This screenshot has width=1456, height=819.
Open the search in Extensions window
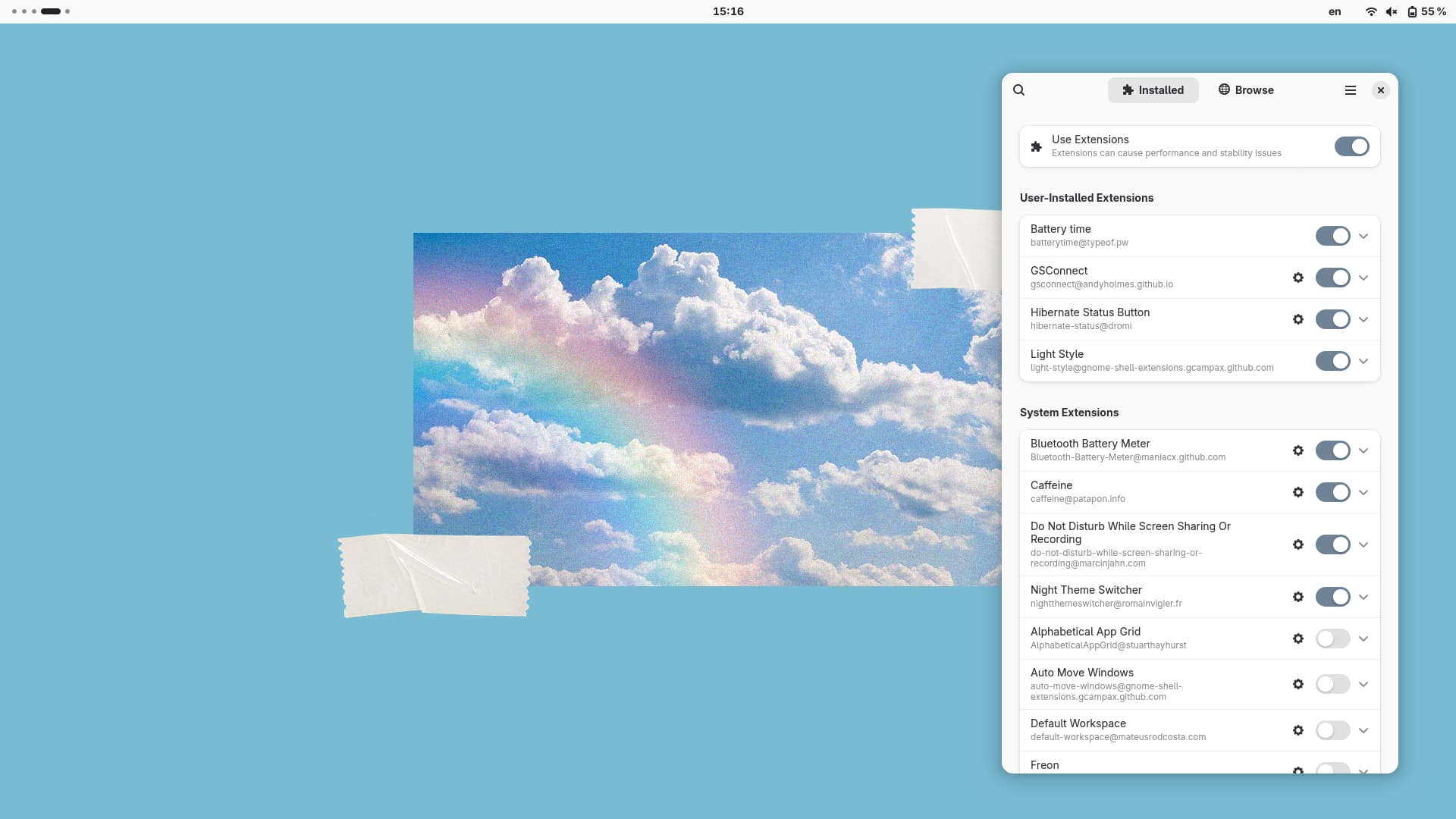point(1019,89)
